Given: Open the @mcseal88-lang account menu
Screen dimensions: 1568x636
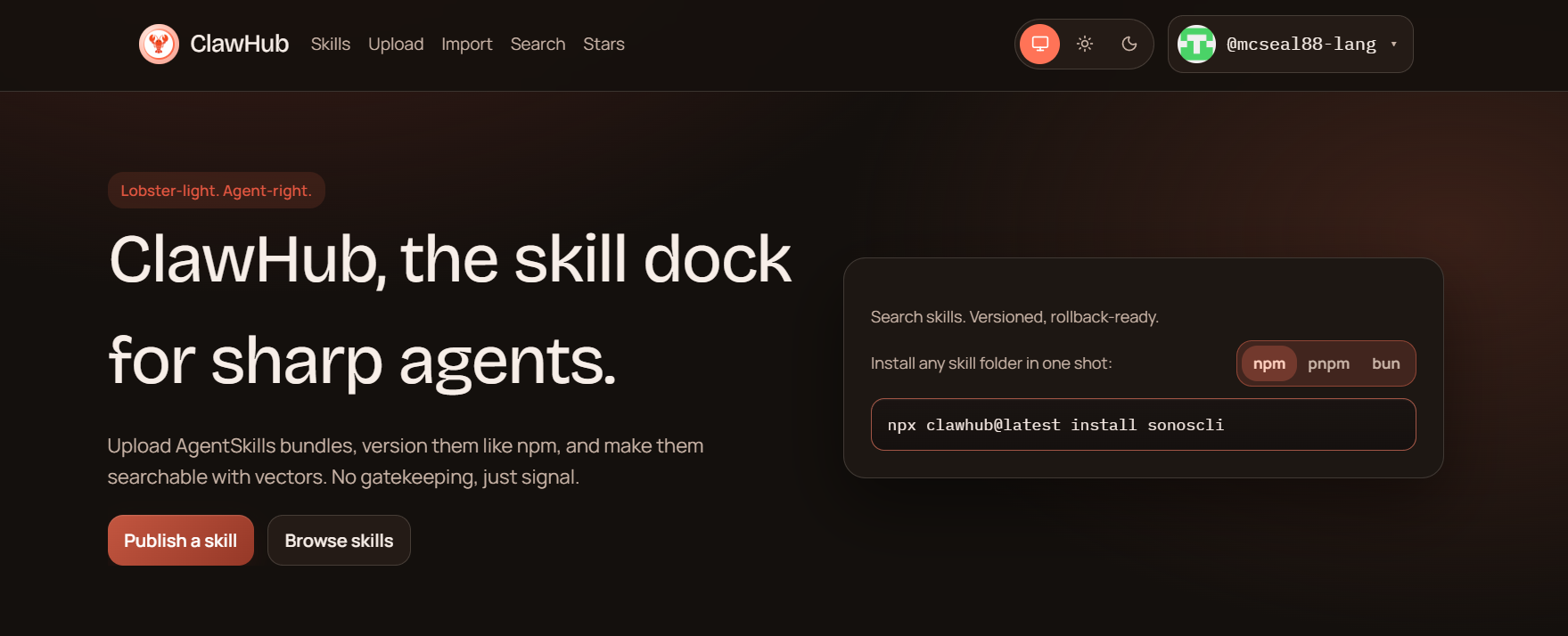Looking at the screenshot, I should point(1301,44).
